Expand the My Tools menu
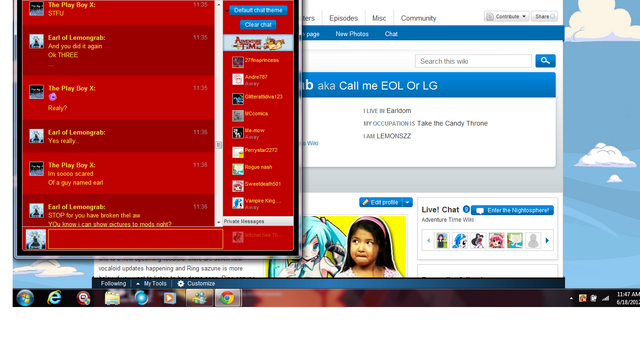This screenshot has width=640, height=360. [151, 283]
